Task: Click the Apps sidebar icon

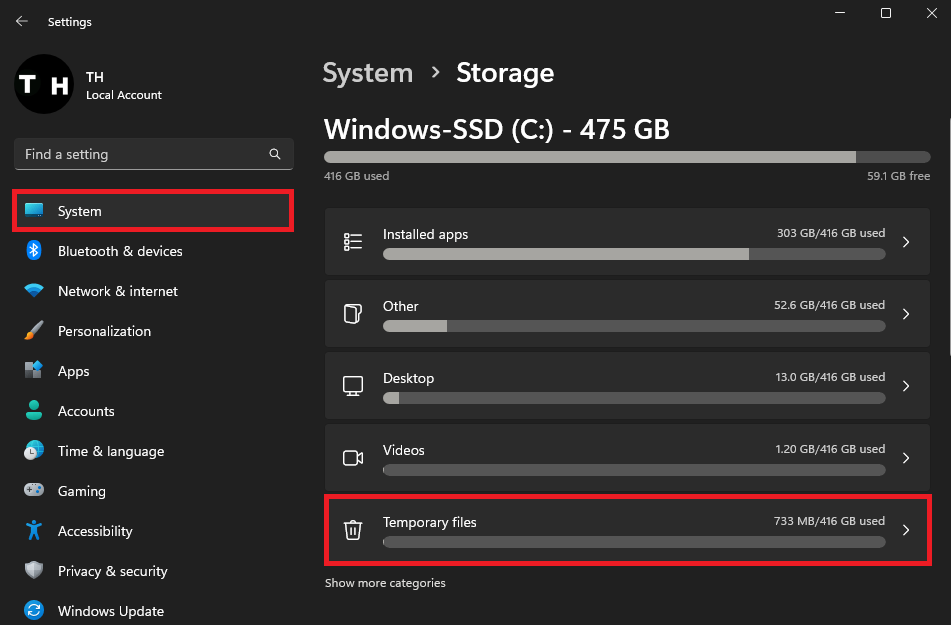Action: (34, 371)
